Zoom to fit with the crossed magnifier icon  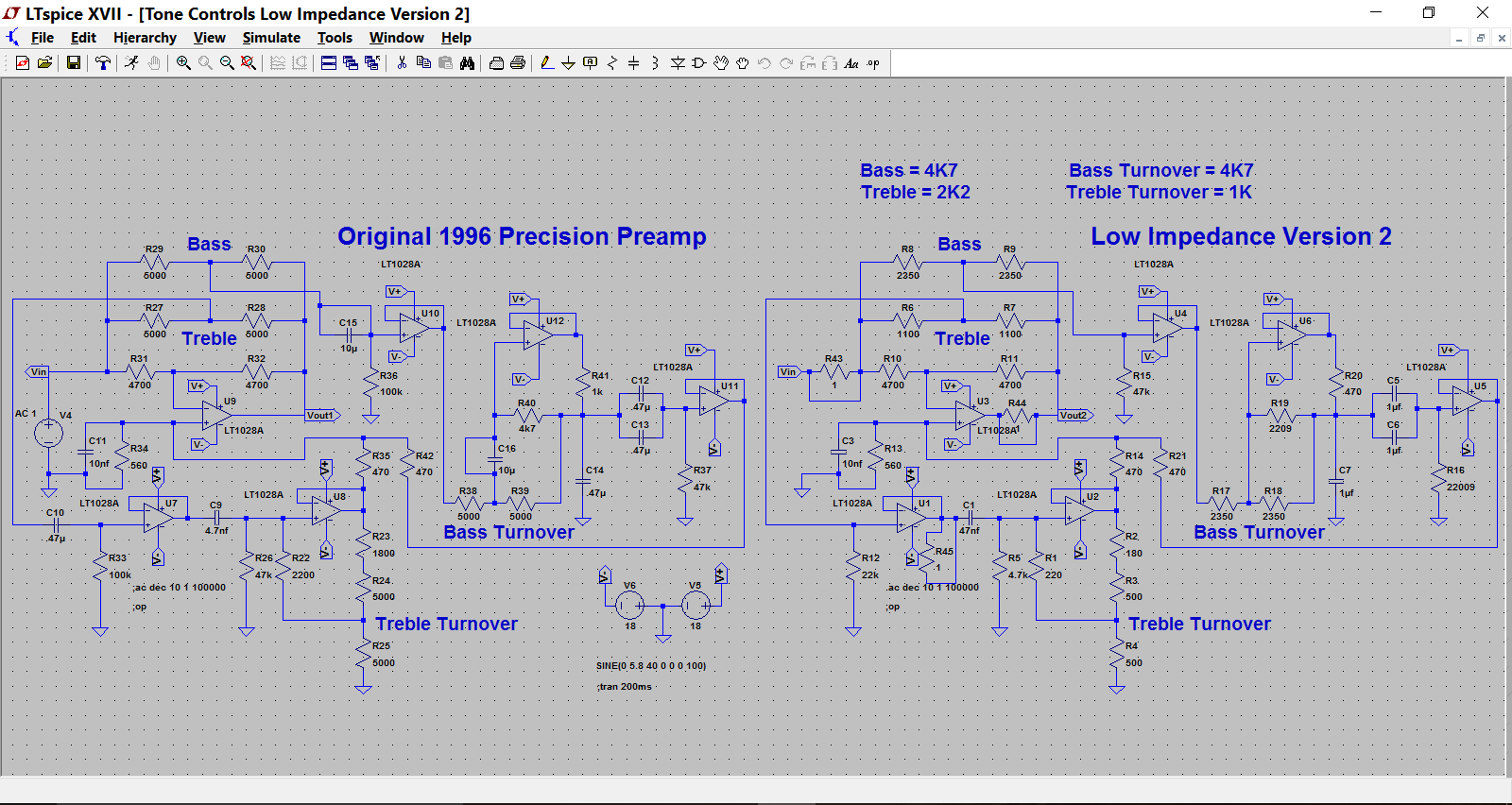point(248,63)
